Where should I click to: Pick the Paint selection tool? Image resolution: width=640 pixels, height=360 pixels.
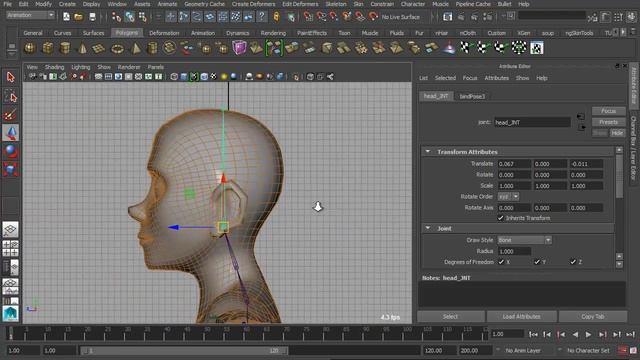11,115
